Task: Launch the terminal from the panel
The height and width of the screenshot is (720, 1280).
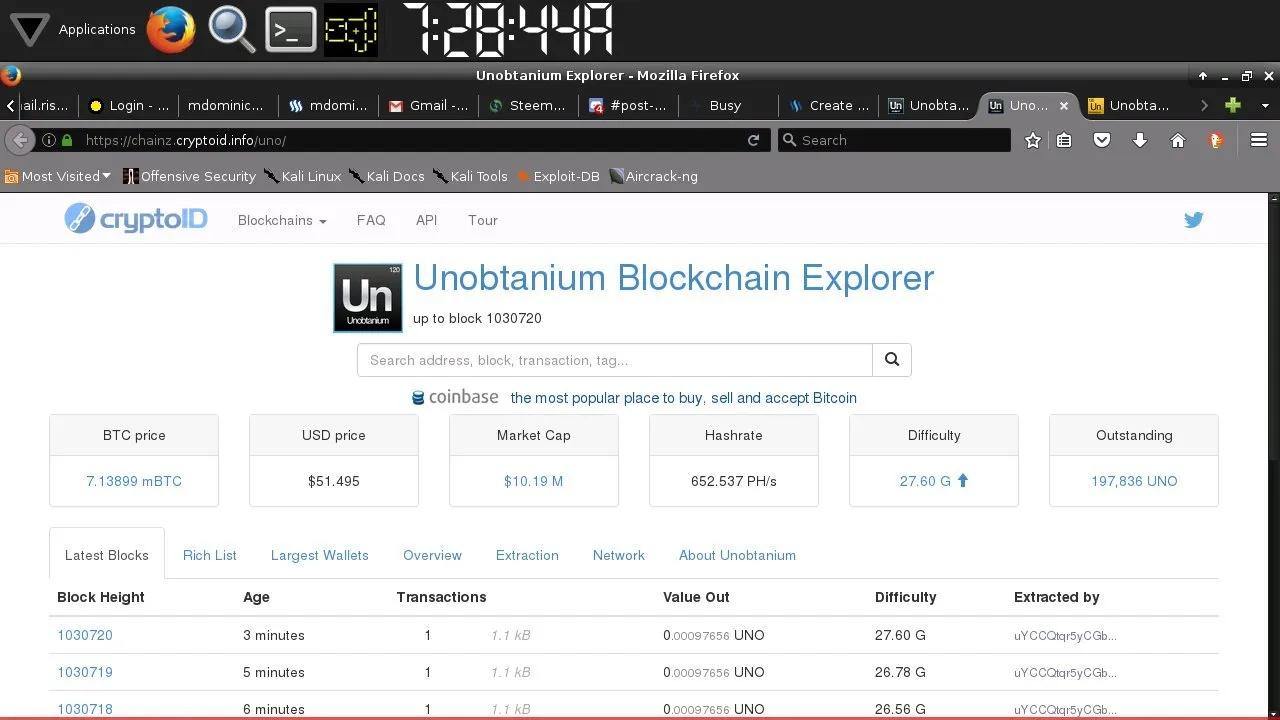Action: point(291,30)
